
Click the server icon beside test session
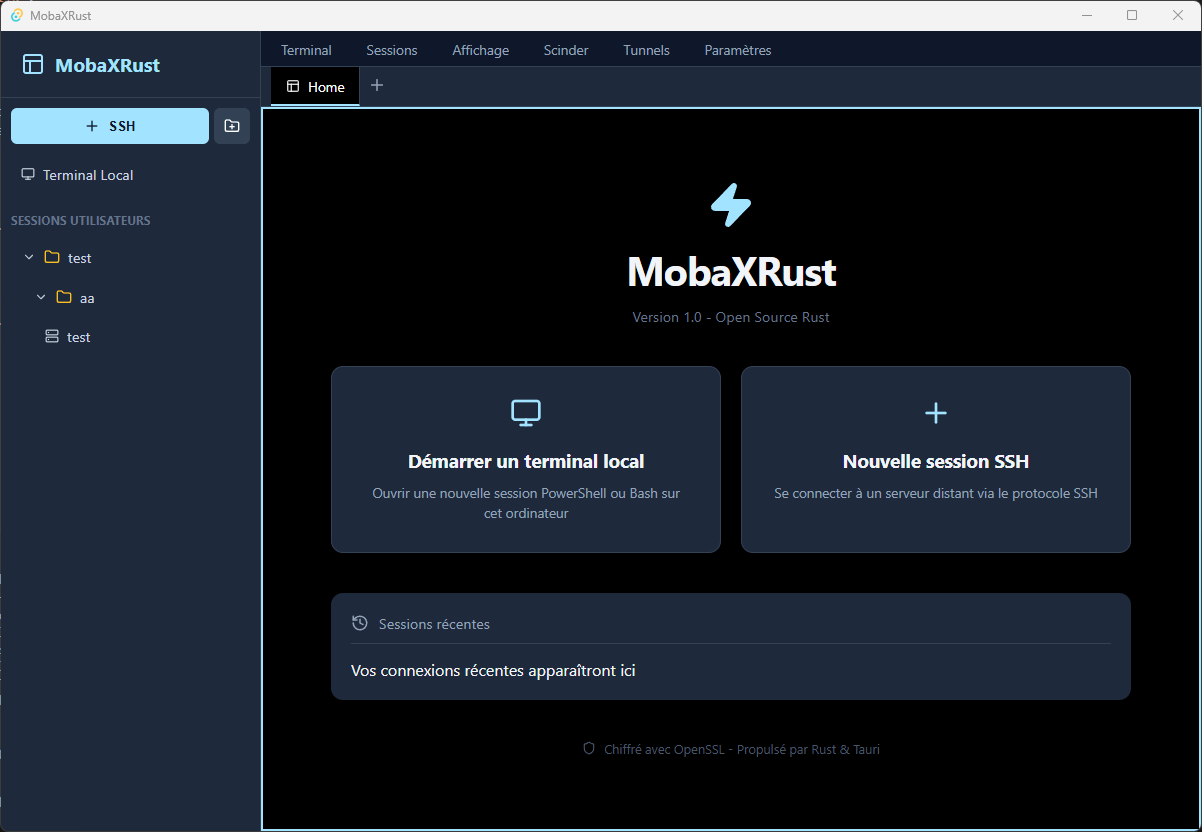[x=52, y=337]
